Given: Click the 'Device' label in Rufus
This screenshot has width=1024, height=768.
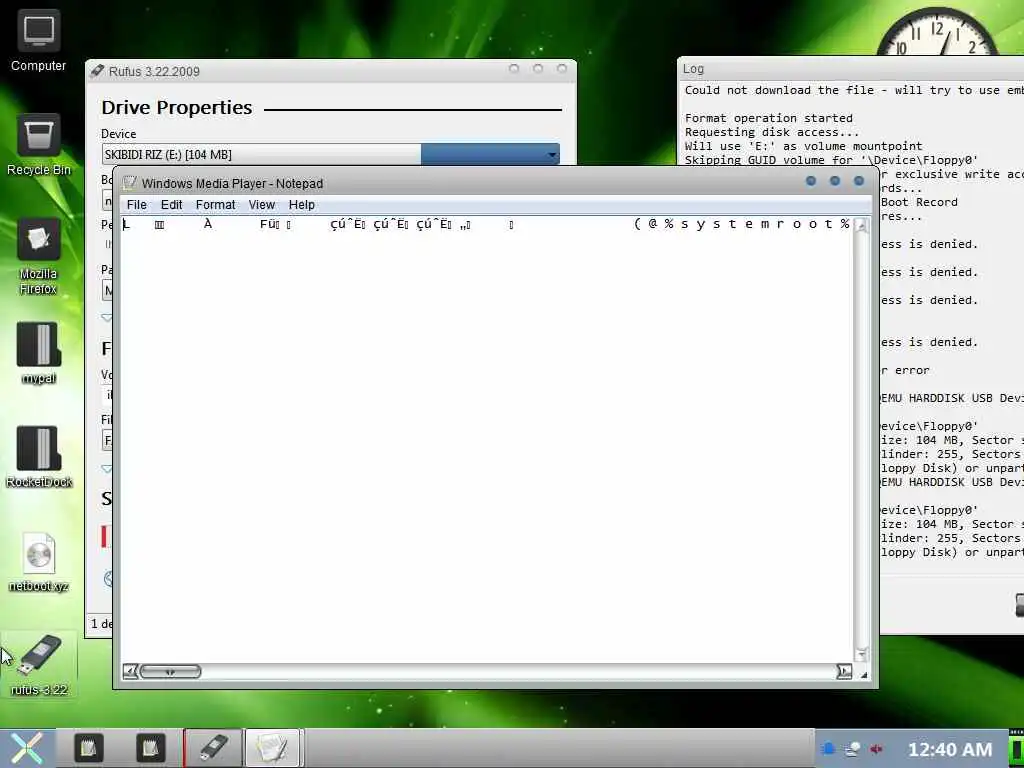Looking at the screenshot, I should coord(118,134).
